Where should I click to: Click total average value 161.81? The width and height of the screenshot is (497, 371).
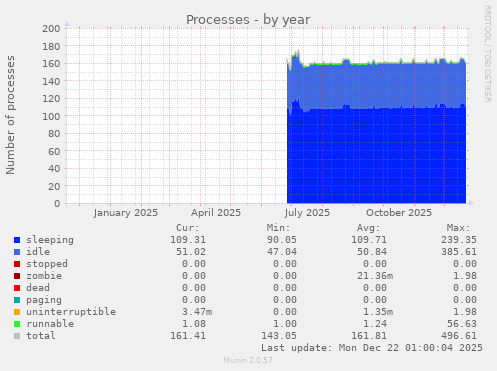click(369, 336)
